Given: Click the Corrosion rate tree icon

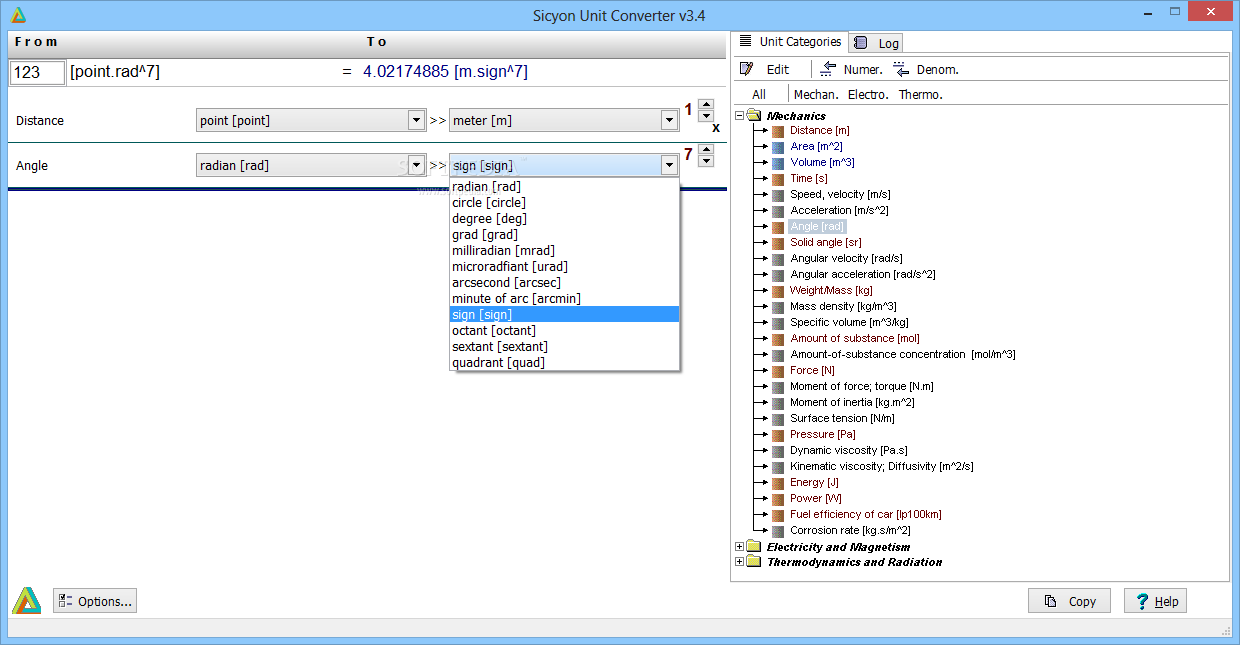Looking at the screenshot, I should pos(777,530).
